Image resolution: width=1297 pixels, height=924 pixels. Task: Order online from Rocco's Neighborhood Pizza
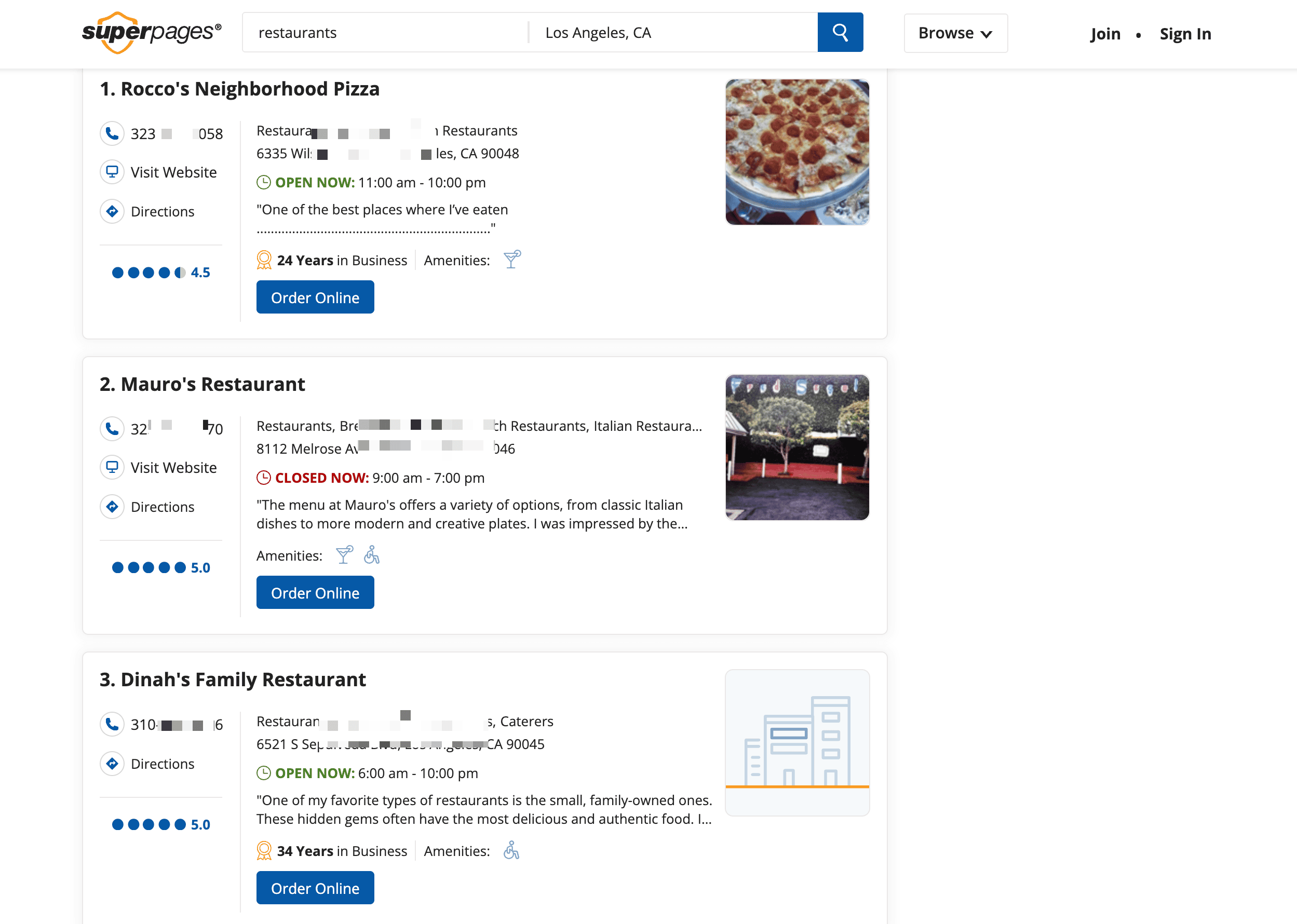[x=315, y=297]
